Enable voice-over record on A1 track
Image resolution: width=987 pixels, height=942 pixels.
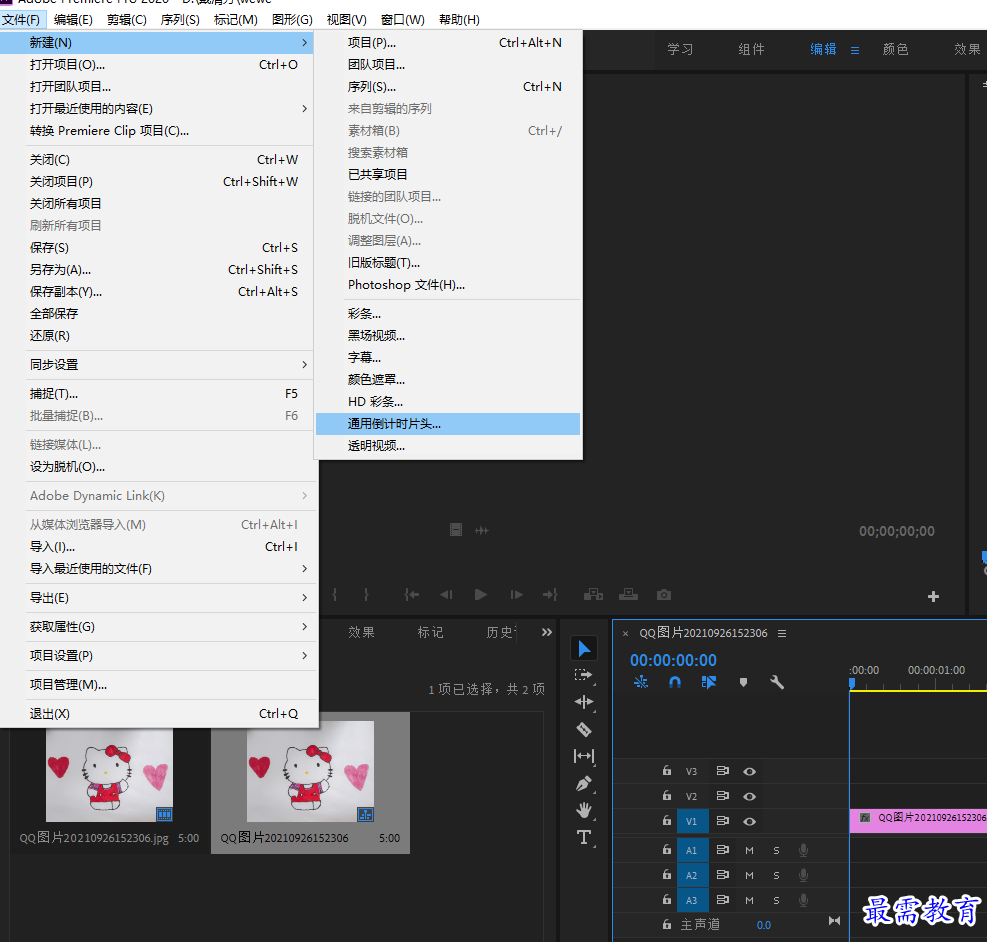[x=803, y=850]
